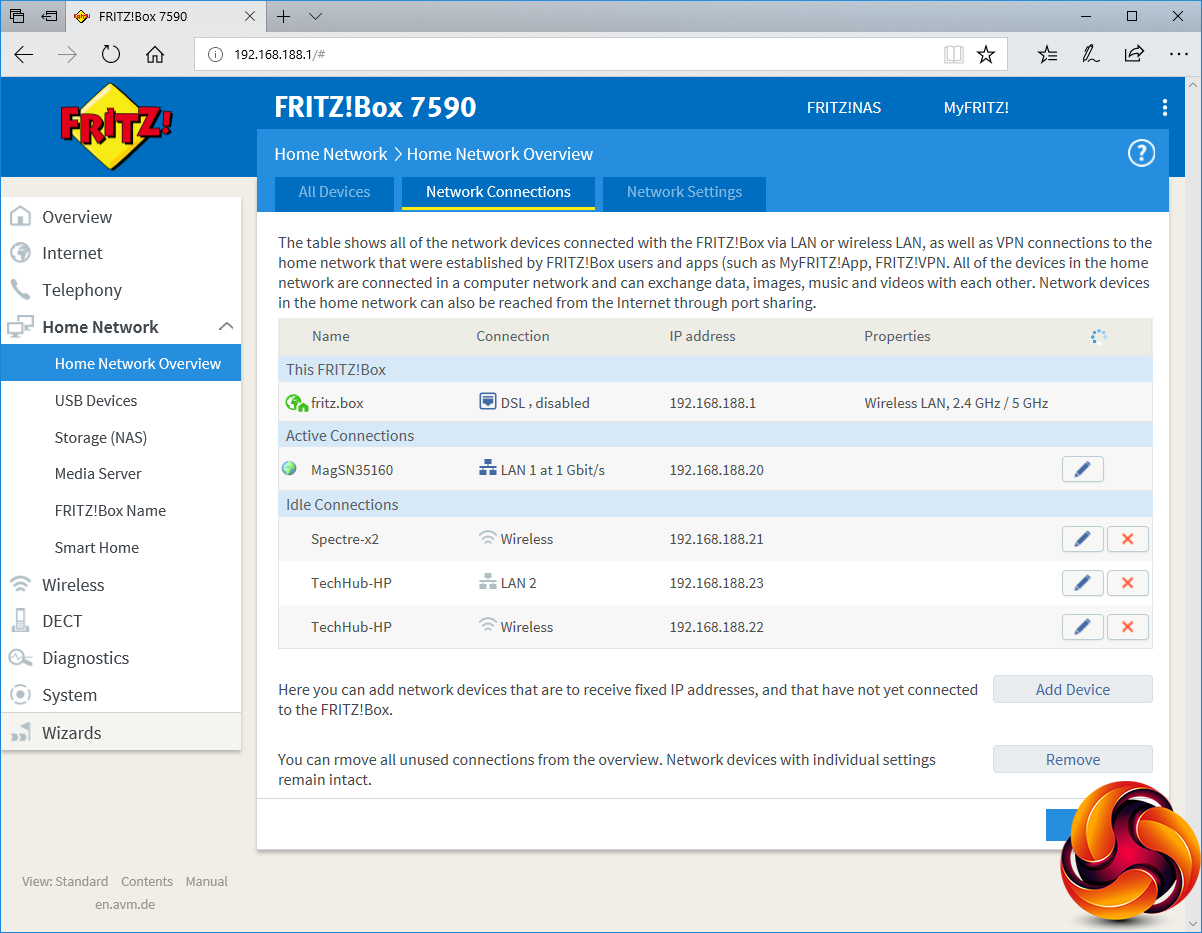Close the FRITZ!Box 7590 browser tab

251,17
